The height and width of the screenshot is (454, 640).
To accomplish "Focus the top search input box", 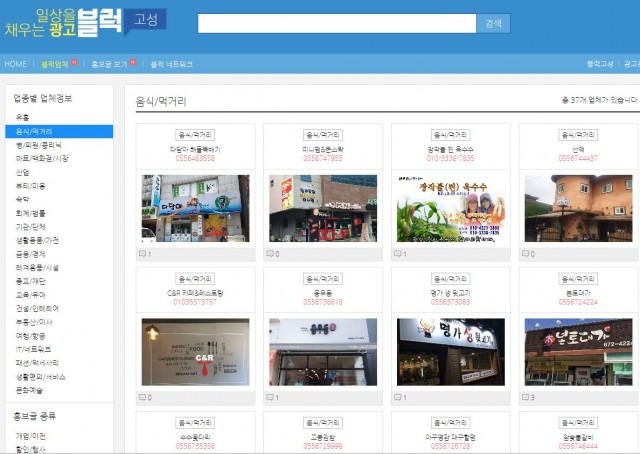I will click(x=337, y=23).
